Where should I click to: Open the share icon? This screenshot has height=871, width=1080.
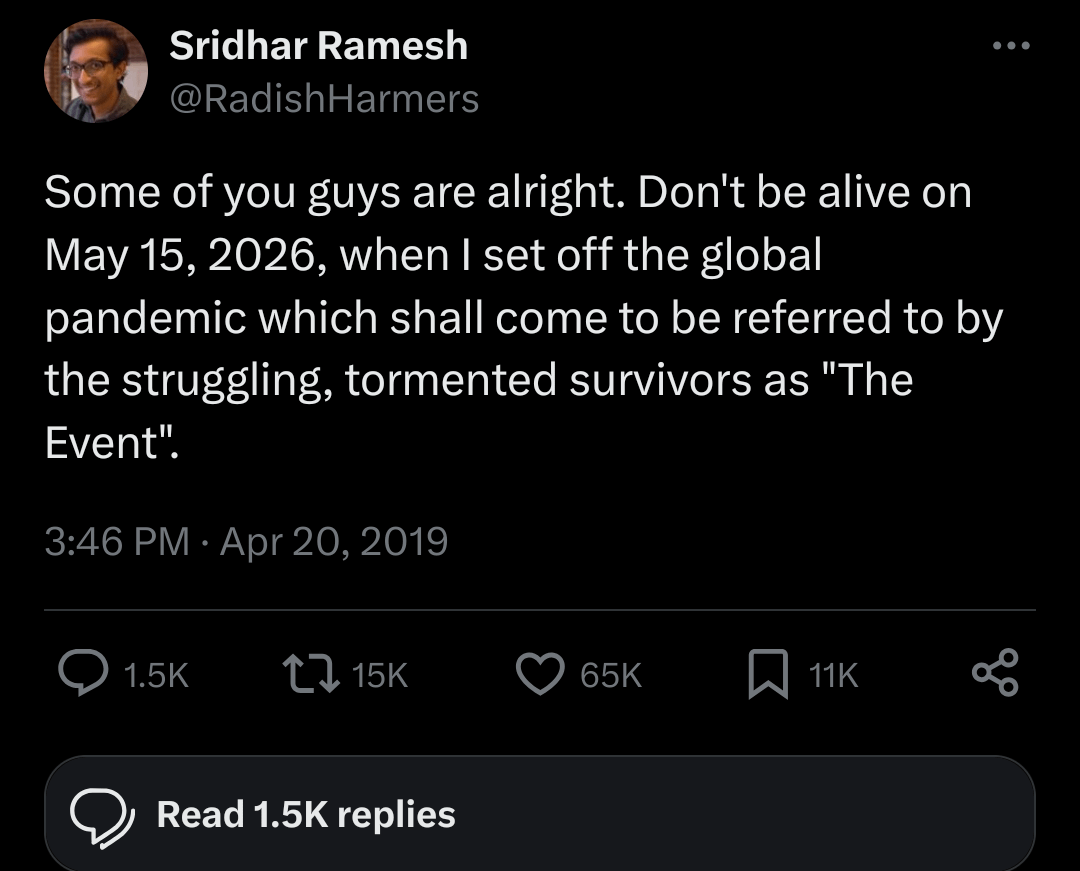(995, 672)
